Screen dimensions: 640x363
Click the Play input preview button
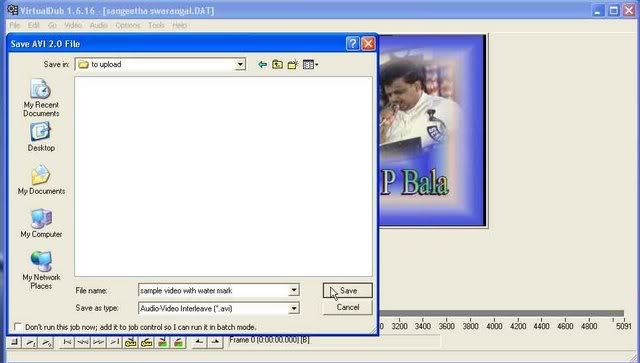31,342
